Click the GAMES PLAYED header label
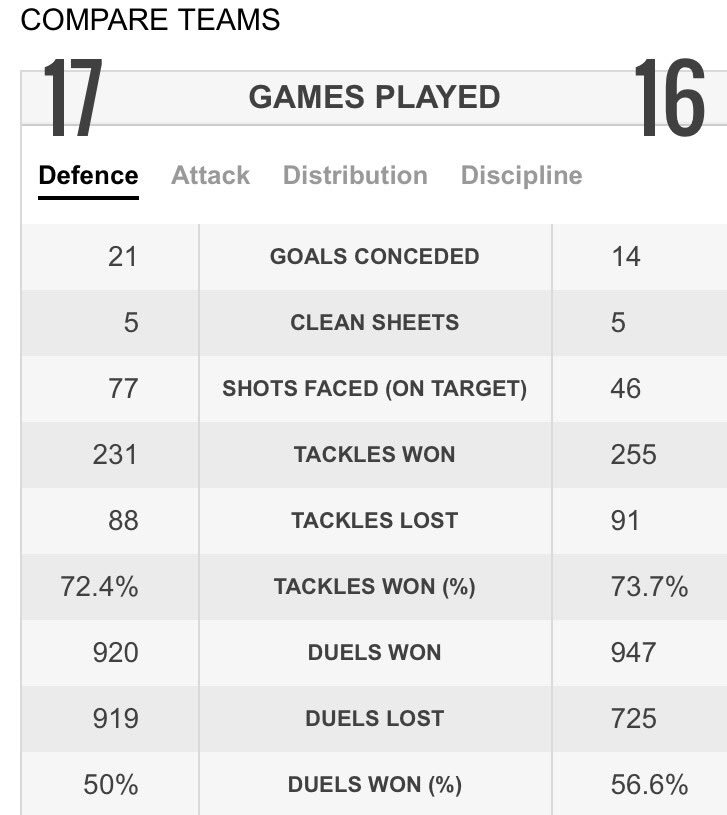 pos(374,97)
